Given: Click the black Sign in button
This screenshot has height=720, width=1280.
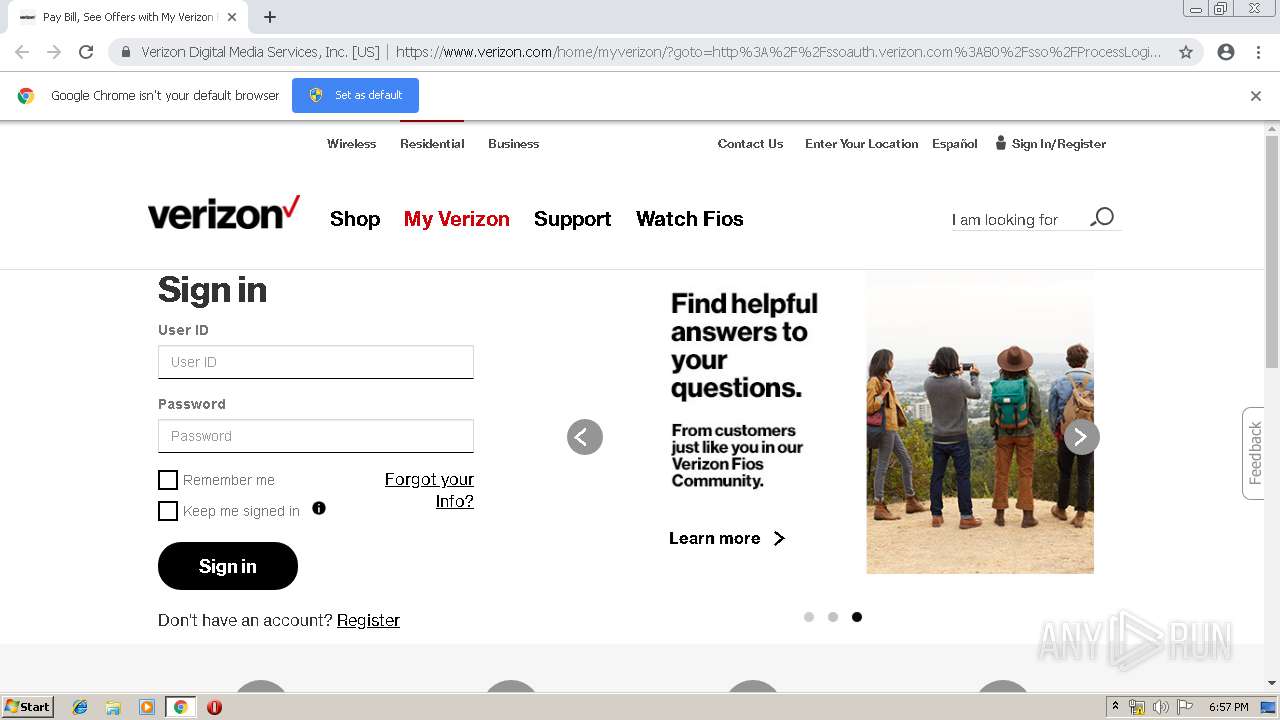Looking at the screenshot, I should pos(228,566).
